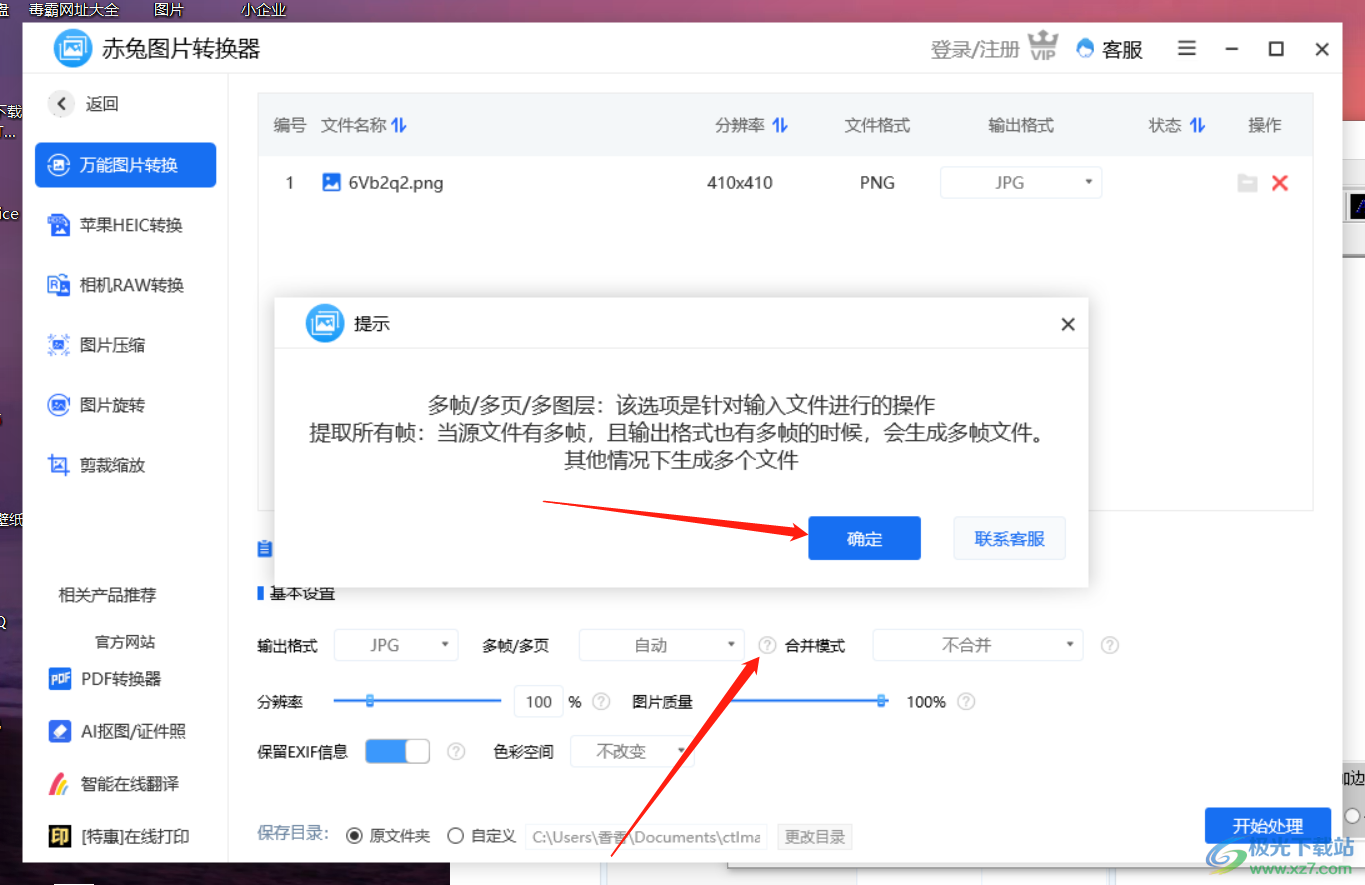This screenshot has width=1365, height=885.
Task: Click the 410x410 resolution cell
Action: [x=740, y=183]
